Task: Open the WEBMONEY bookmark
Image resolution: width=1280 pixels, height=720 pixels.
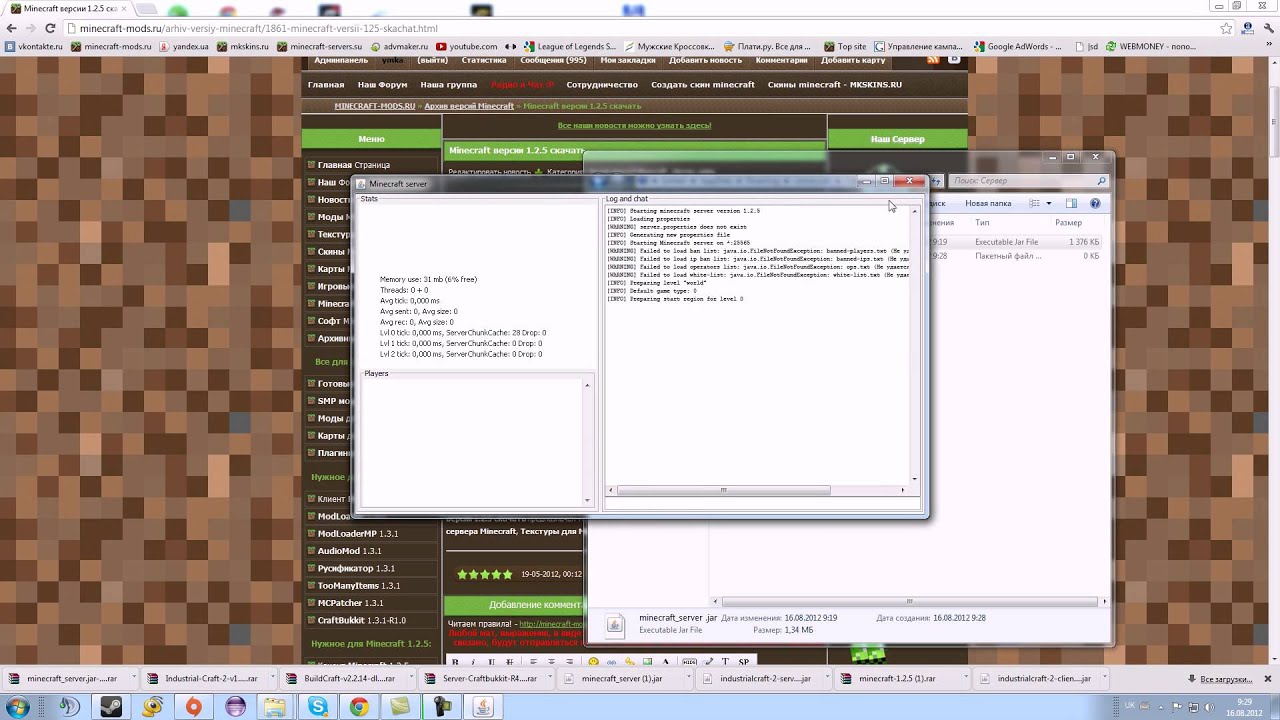Action: [1151, 46]
